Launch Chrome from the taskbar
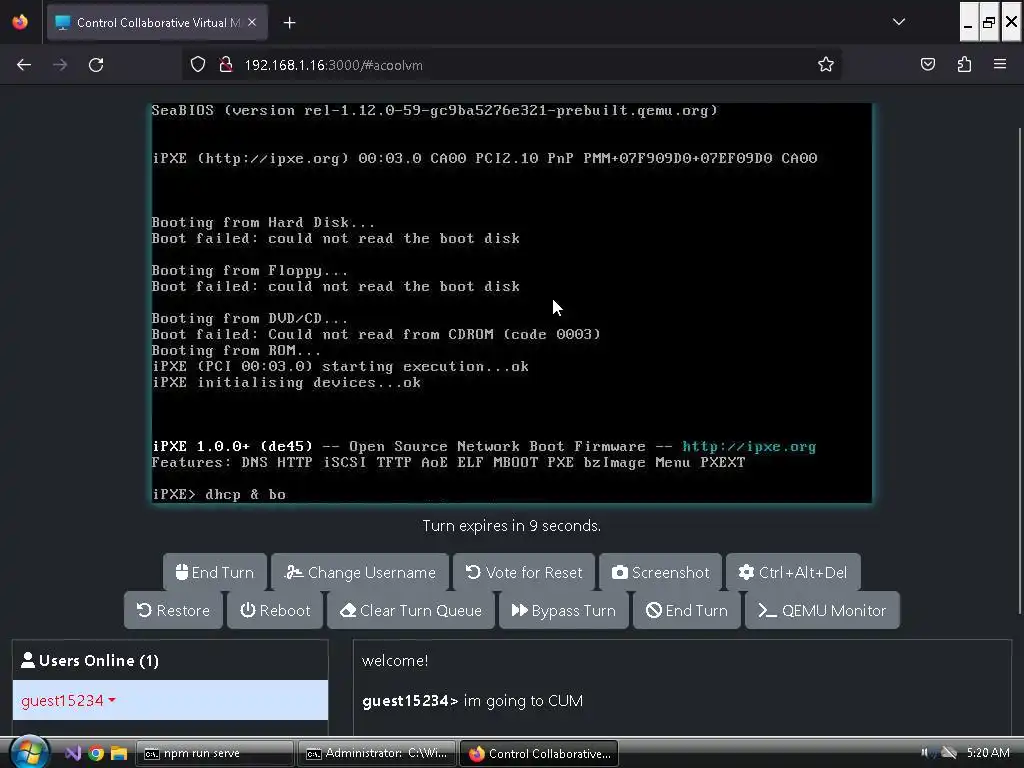Image resolution: width=1024 pixels, height=768 pixels. tap(96, 753)
